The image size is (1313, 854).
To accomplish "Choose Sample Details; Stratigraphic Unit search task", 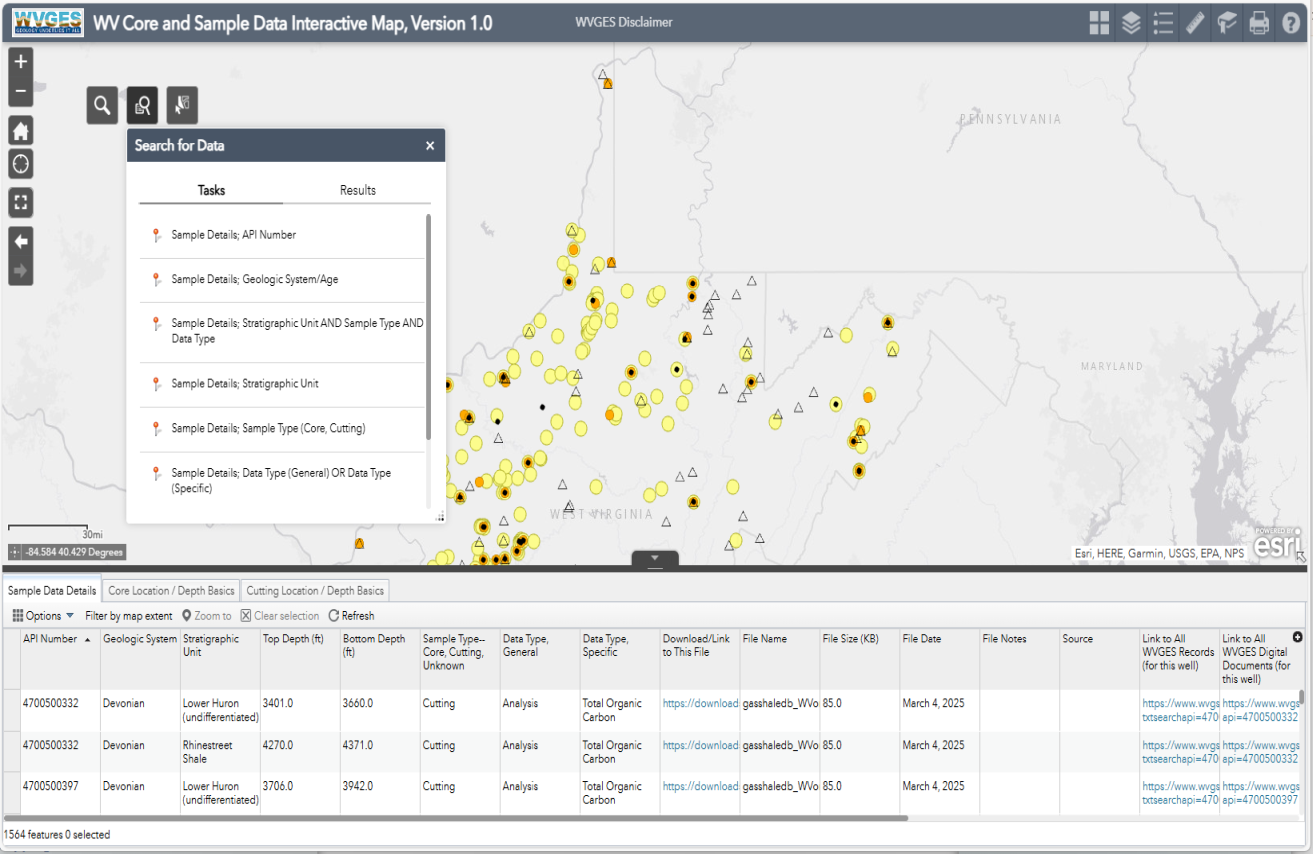I will [x=244, y=384].
